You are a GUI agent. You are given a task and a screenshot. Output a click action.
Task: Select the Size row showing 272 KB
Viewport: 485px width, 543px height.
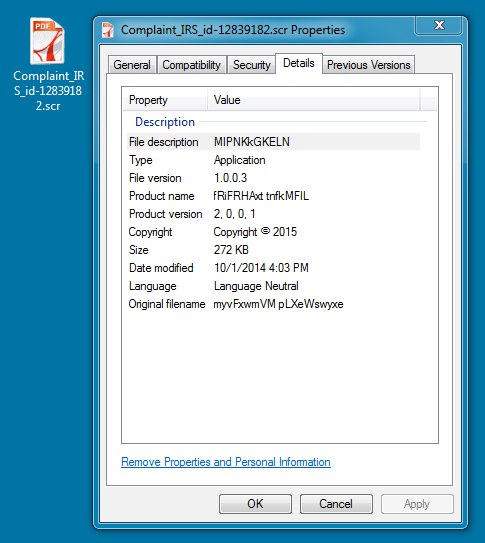click(273, 250)
